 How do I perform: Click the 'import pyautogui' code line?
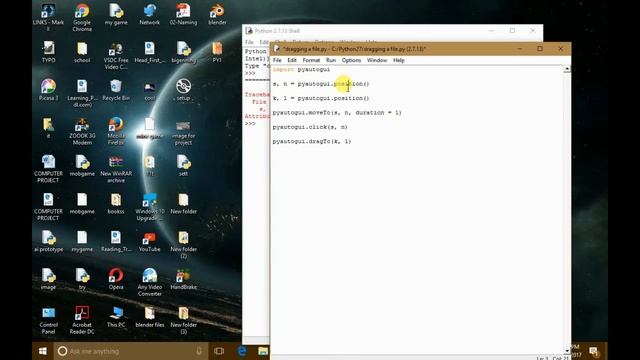301,69
